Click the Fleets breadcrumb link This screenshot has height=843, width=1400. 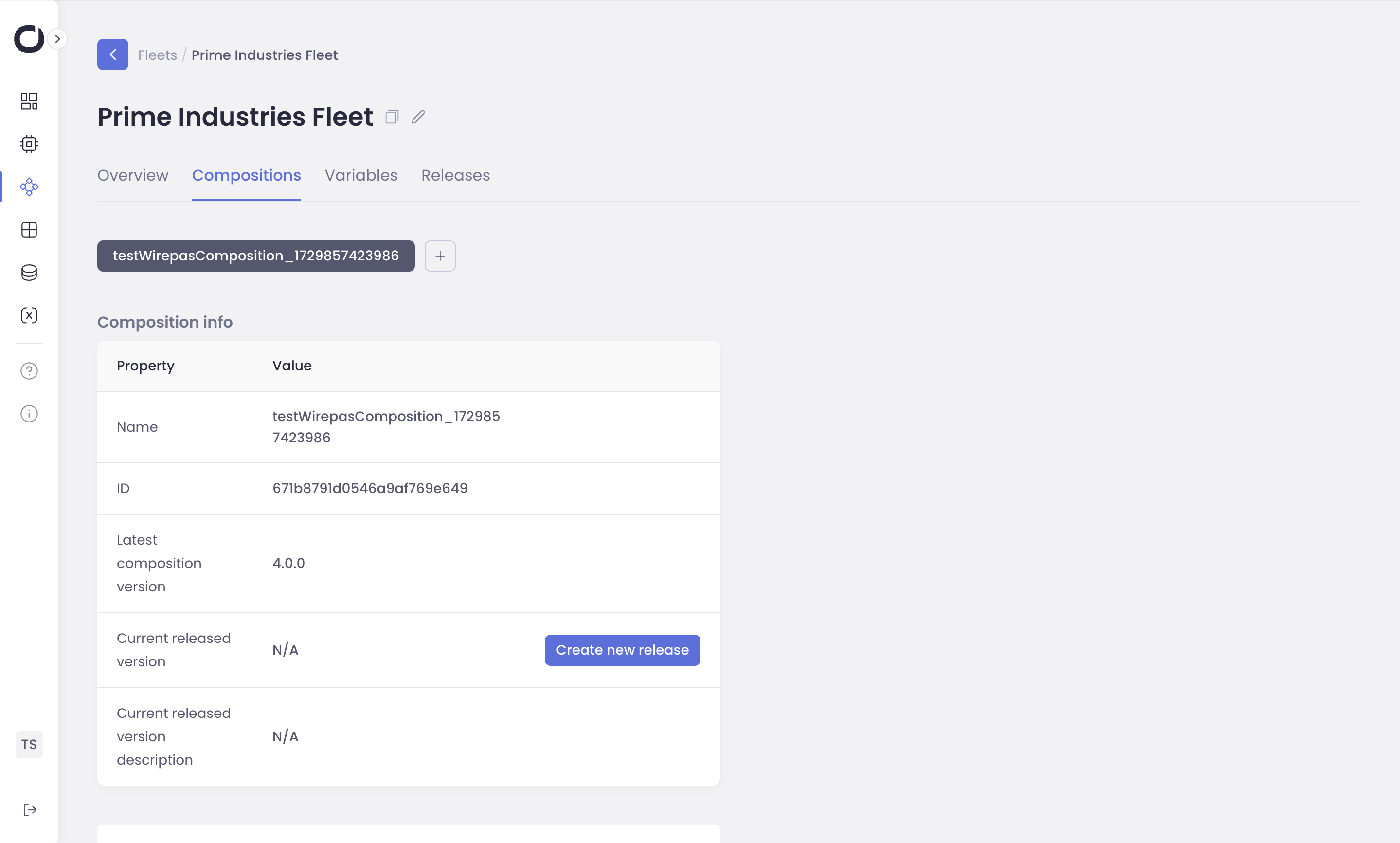coord(157,55)
